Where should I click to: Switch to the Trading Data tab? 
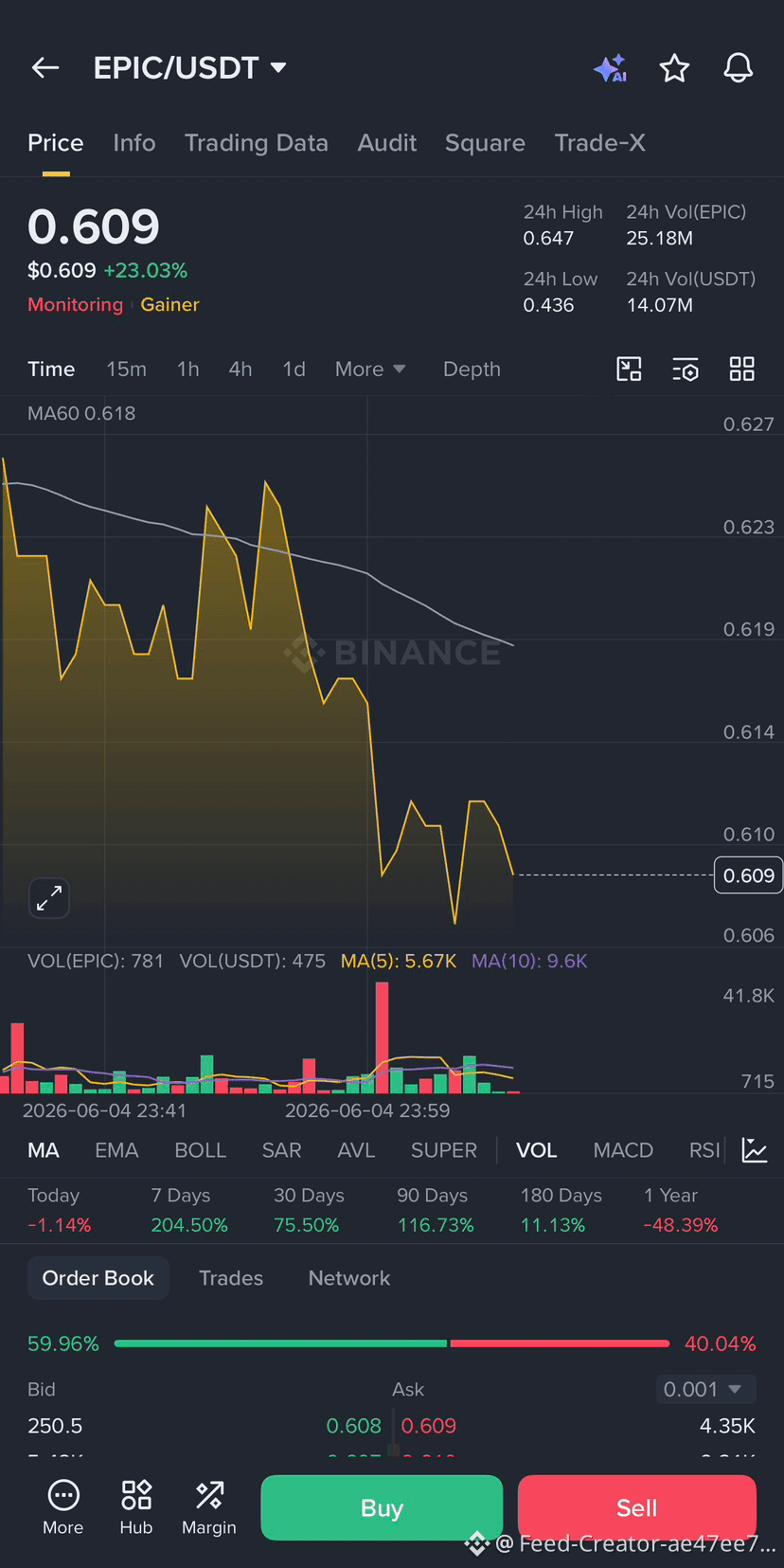click(257, 143)
